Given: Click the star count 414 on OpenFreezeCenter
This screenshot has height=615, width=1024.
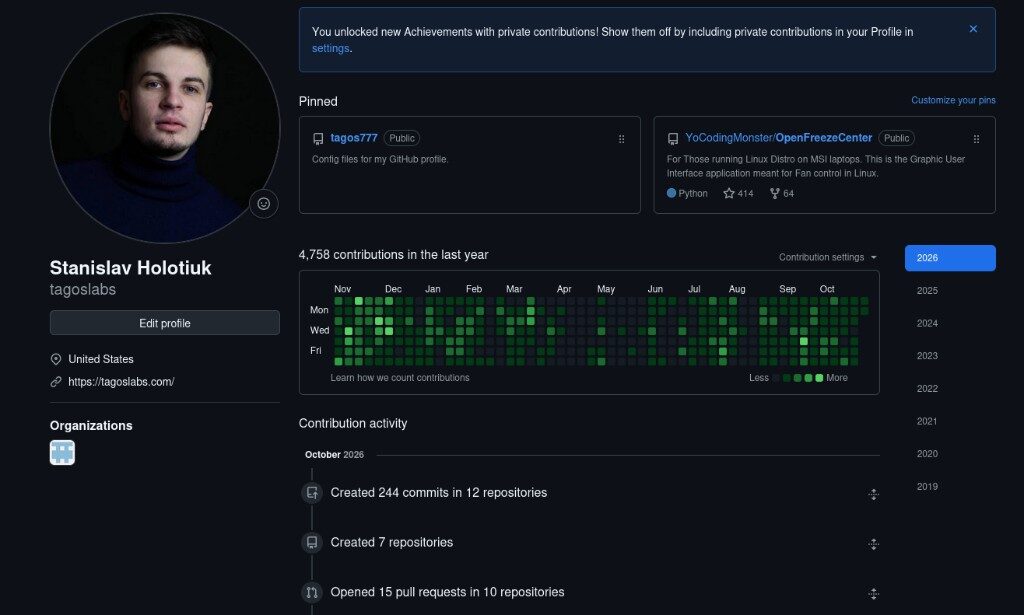Looking at the screenshot, I should click(739, 193).
